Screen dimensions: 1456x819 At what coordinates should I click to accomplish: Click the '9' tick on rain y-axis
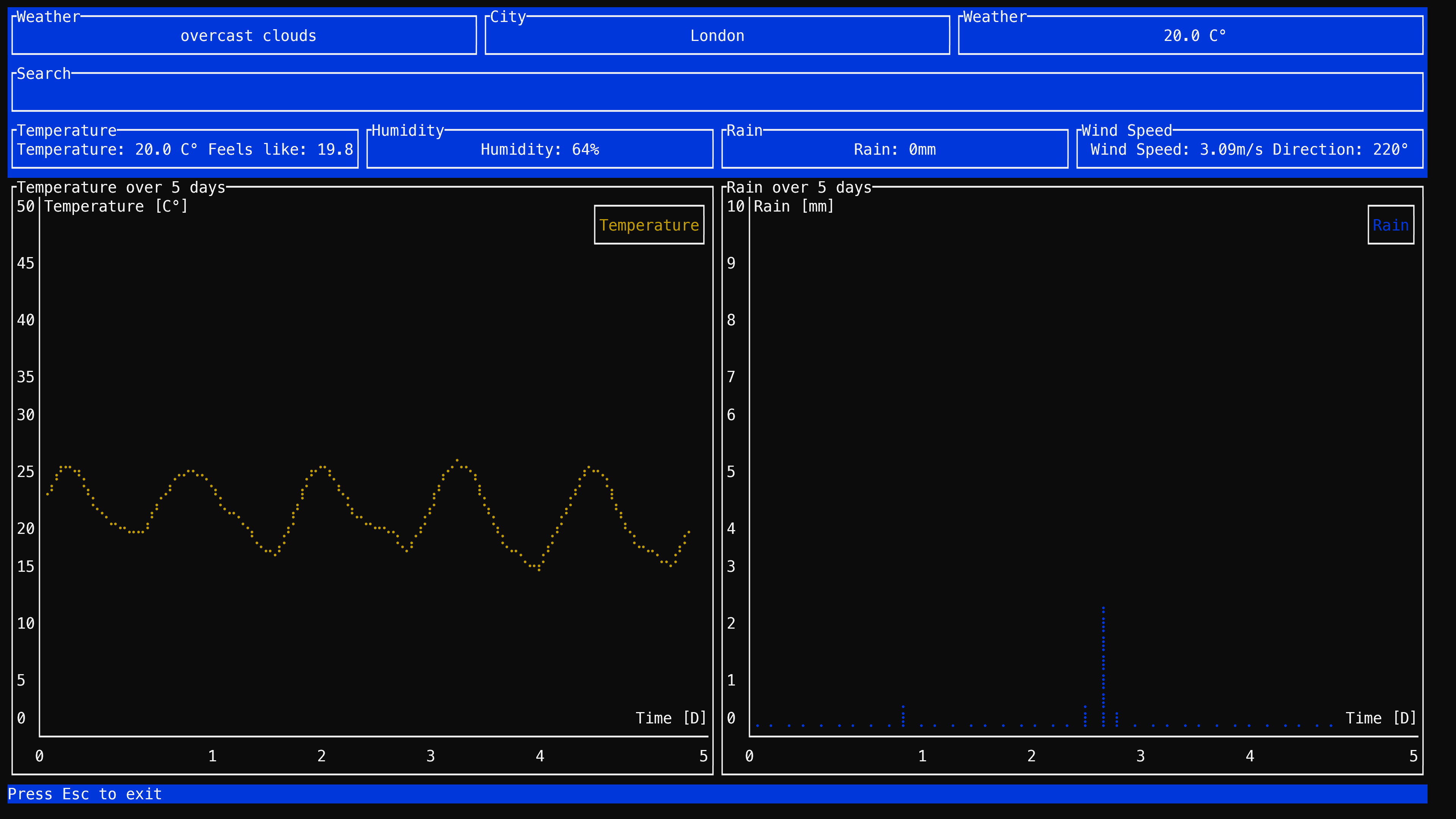(731, 263)
